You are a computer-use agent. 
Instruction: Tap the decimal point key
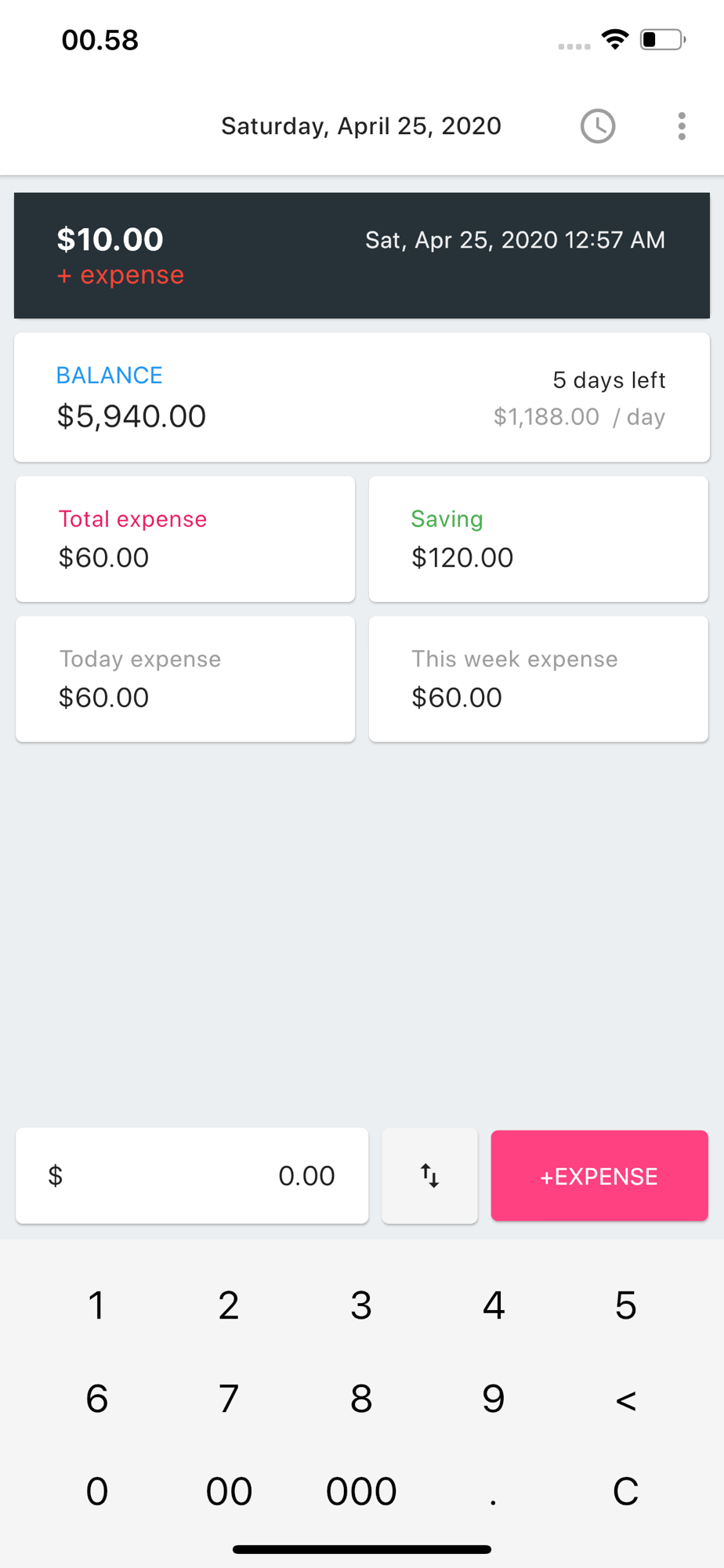click(x=493, y=1491)
